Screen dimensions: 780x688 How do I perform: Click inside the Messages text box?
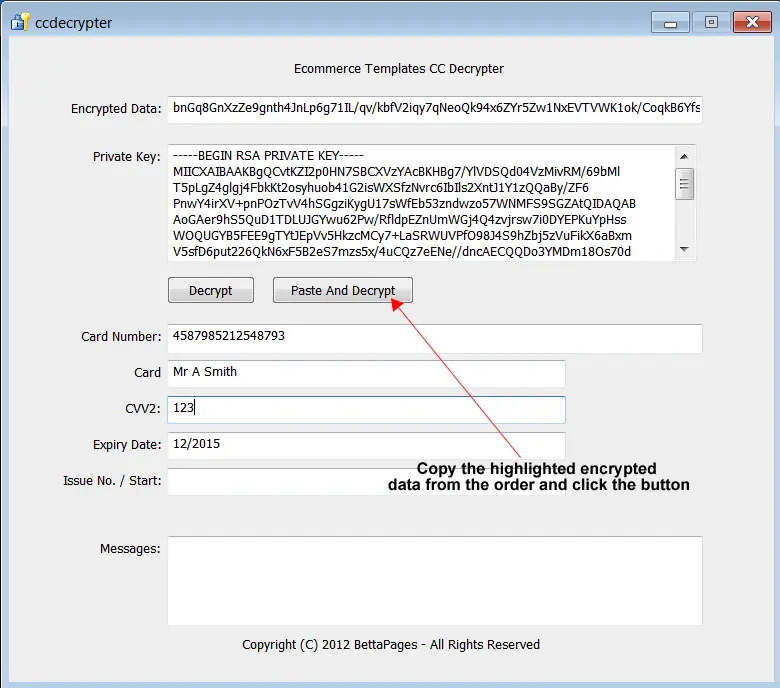435,580
